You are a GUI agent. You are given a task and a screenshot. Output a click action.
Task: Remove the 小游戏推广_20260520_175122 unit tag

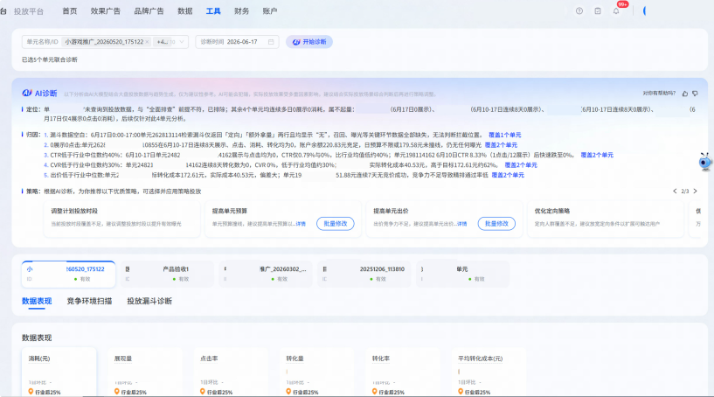coord(147,42)
